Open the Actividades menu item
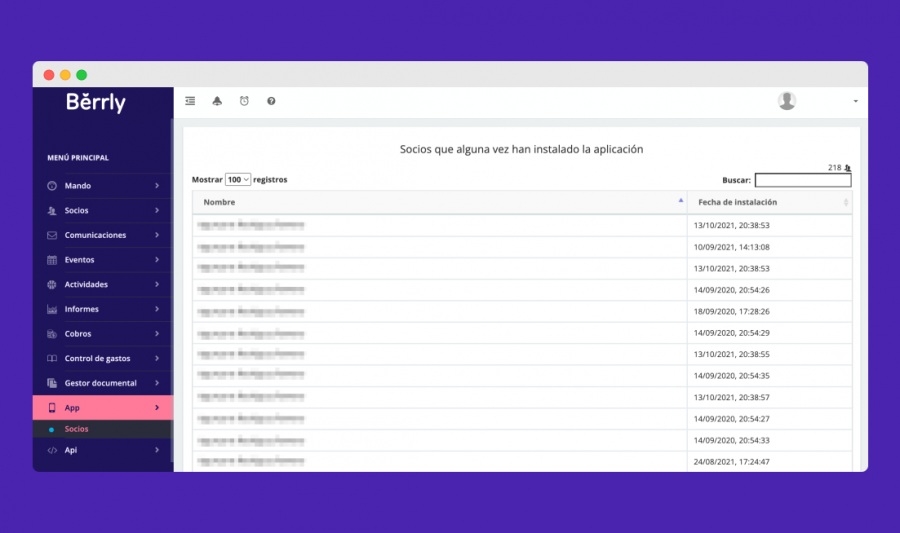Screen dimensions: 900x533 click(103, 285)
